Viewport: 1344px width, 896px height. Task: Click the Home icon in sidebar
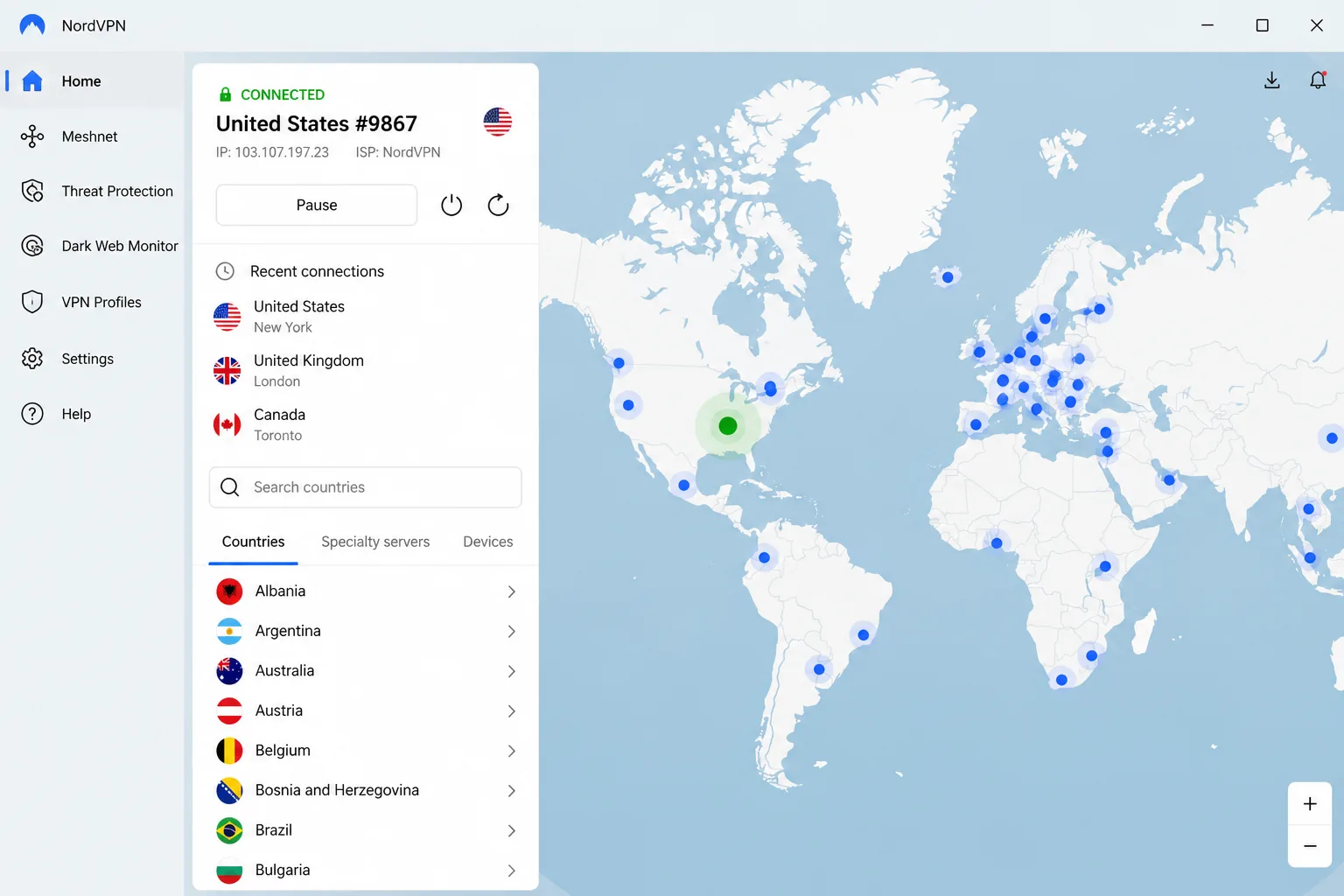(32, 80)
